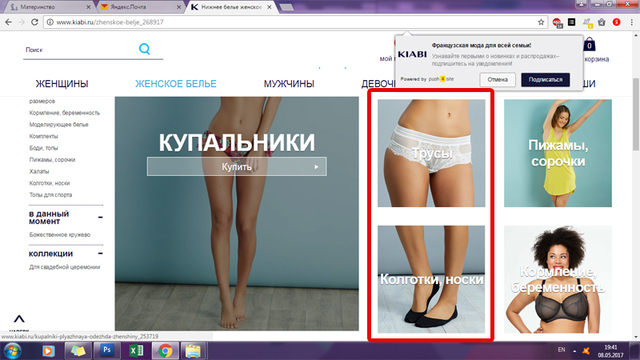The width and height of the screenshot is (640, 360).
Task: Click the Подписаться notification button
Action: [545, 80]
